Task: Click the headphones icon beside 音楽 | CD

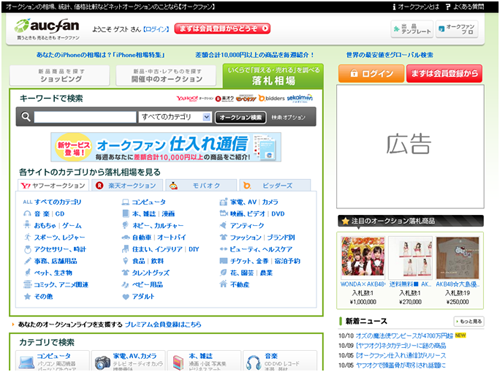Action: point(27,214)
